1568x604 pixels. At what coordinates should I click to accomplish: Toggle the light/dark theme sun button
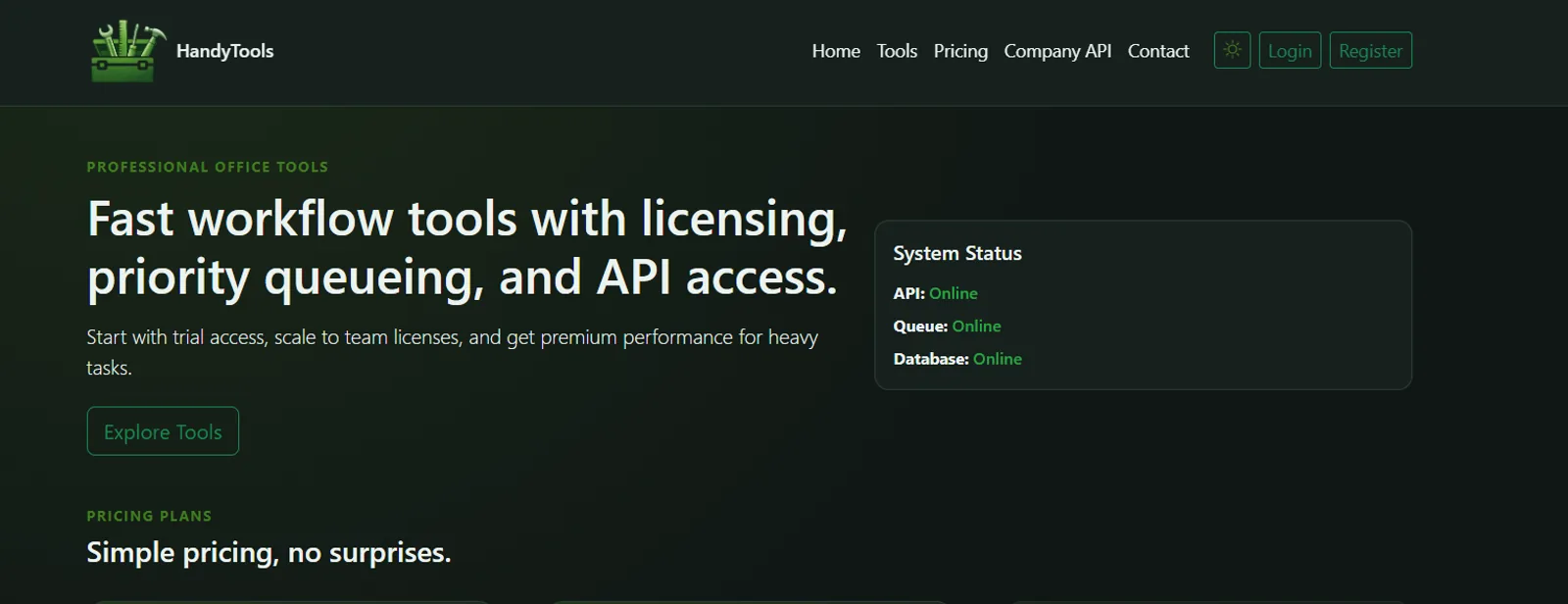1232,50
